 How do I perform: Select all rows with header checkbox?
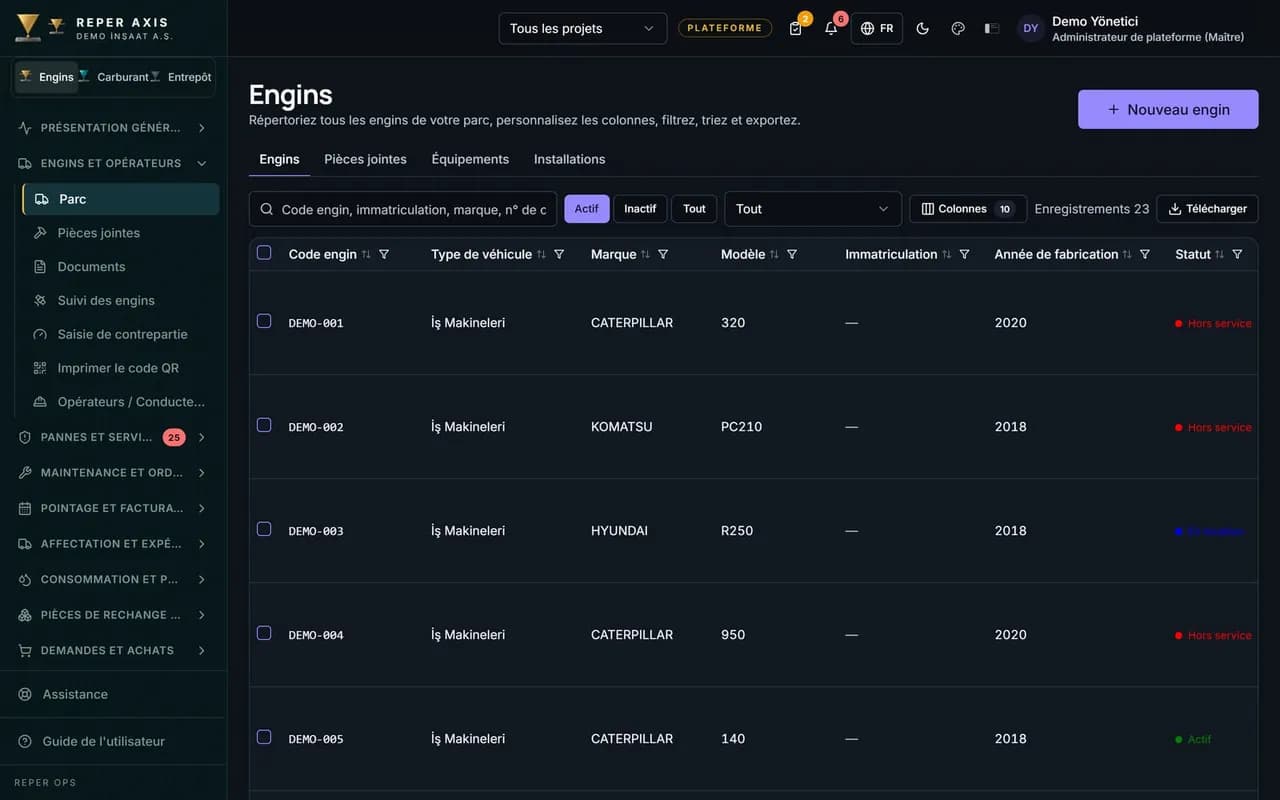264,252
